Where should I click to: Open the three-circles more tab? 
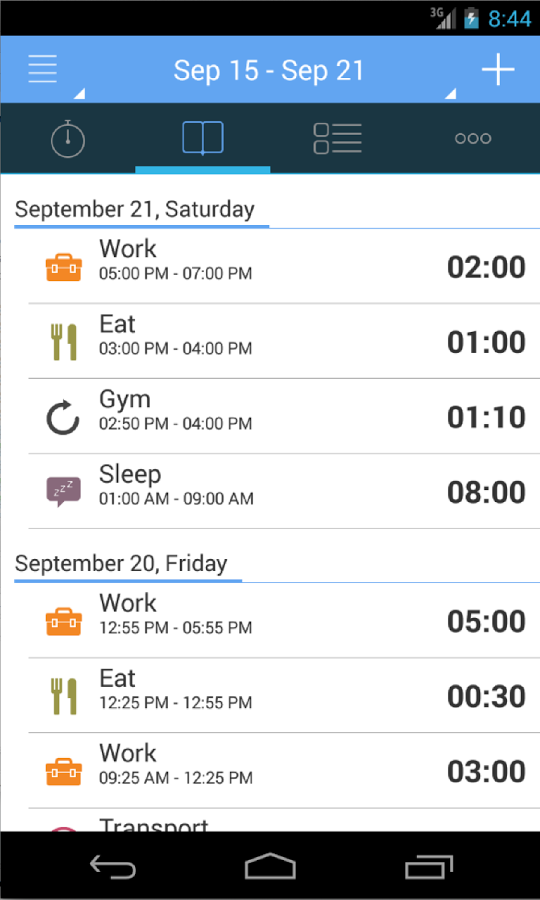click(x=473, y=138)
